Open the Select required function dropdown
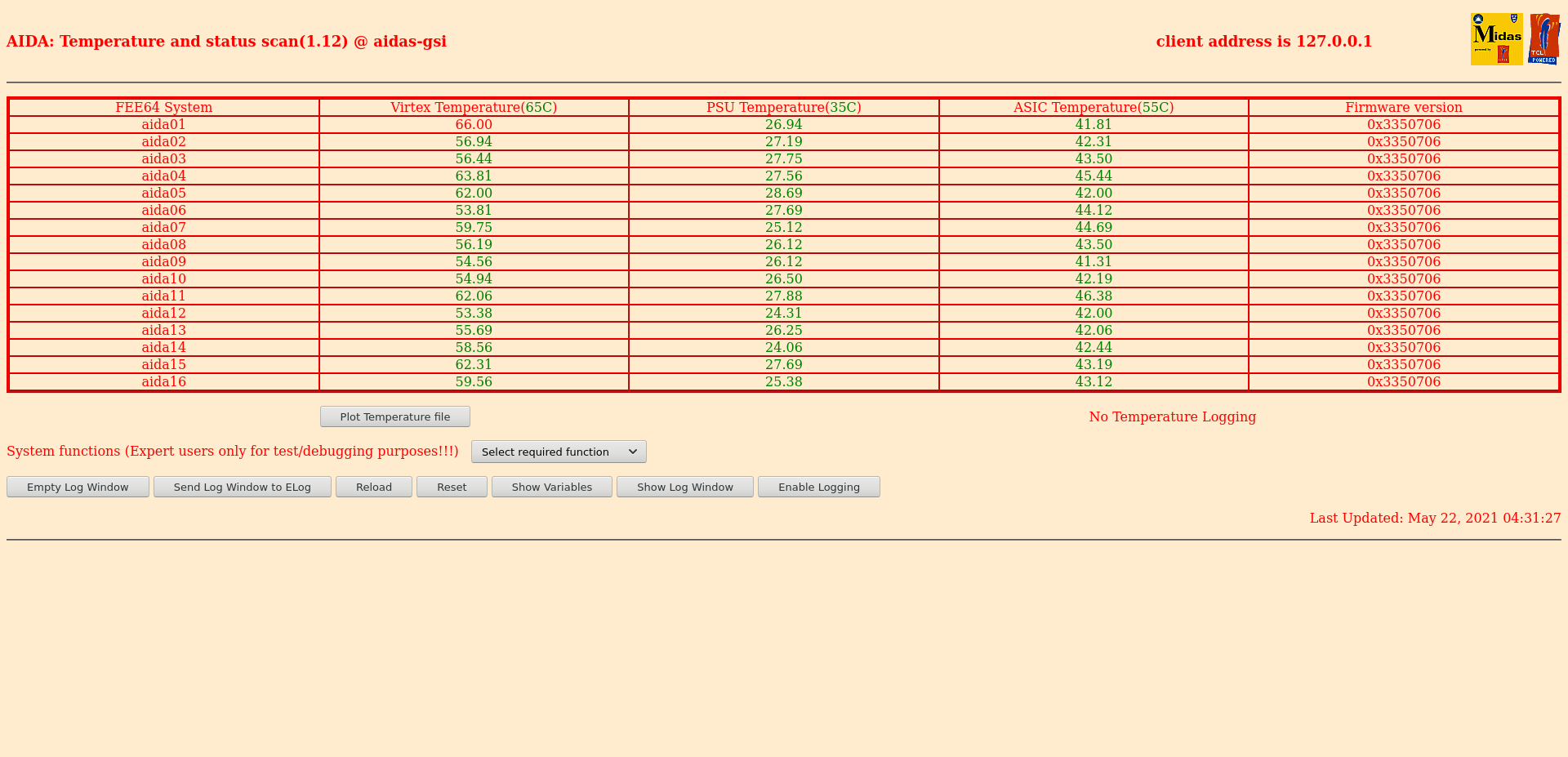This screenshot has width=1568, height=757. 559,452
